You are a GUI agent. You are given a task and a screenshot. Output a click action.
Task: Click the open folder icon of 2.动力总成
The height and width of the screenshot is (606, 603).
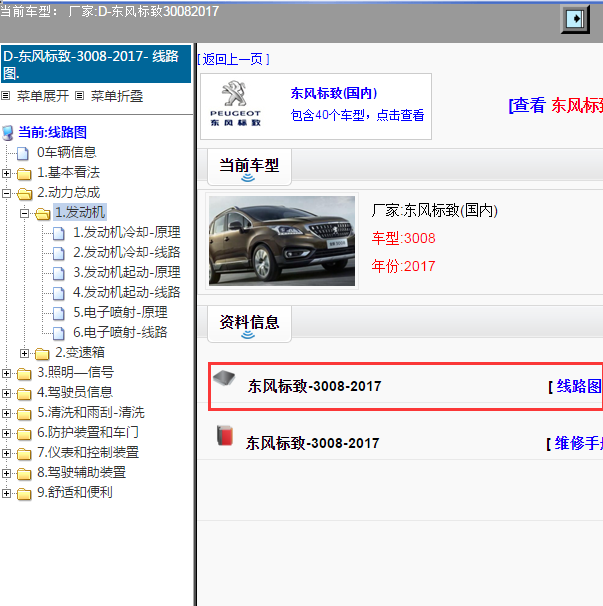click(x=25, y=193)
